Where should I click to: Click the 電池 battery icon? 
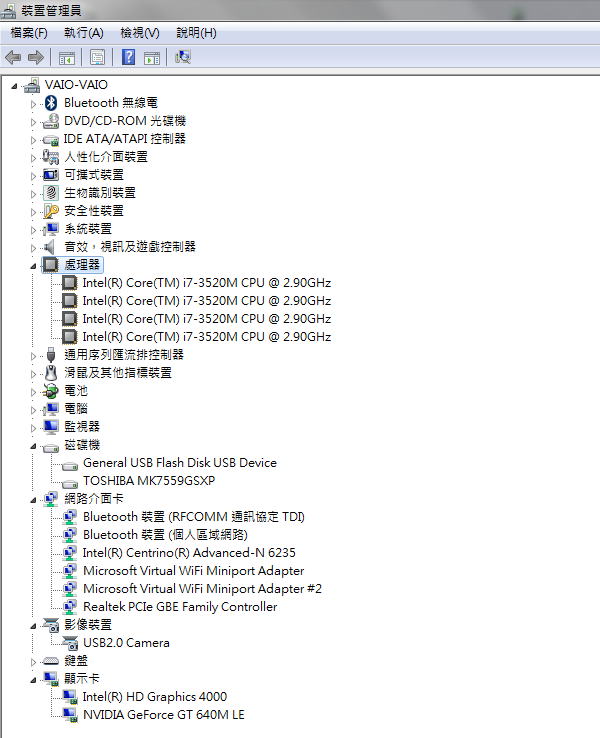point(50,391)
